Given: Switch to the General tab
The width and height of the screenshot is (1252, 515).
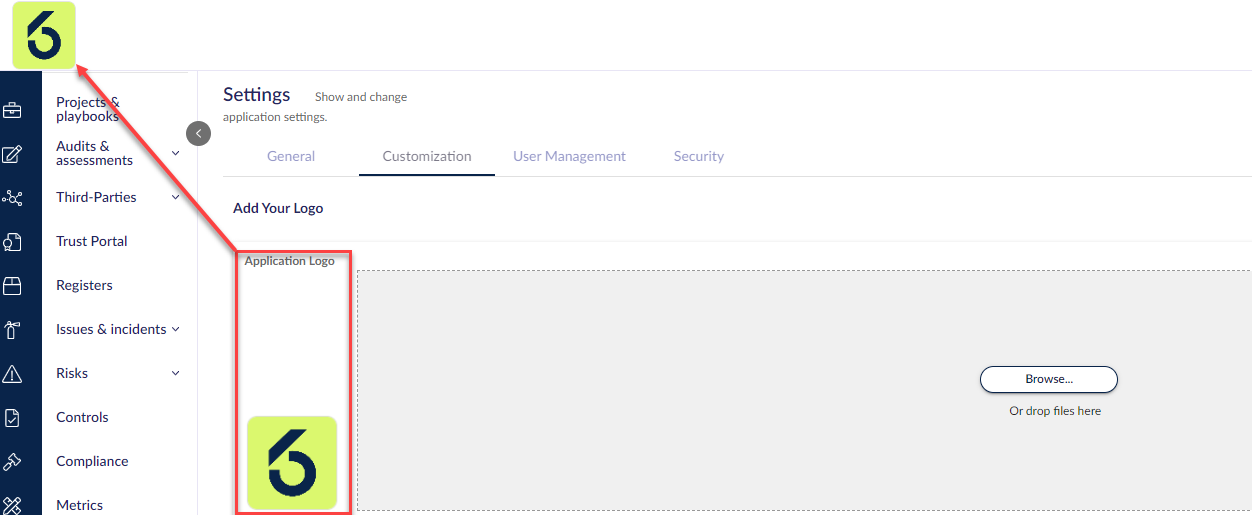Looking at the screenshot, I should tap(291, 156).
